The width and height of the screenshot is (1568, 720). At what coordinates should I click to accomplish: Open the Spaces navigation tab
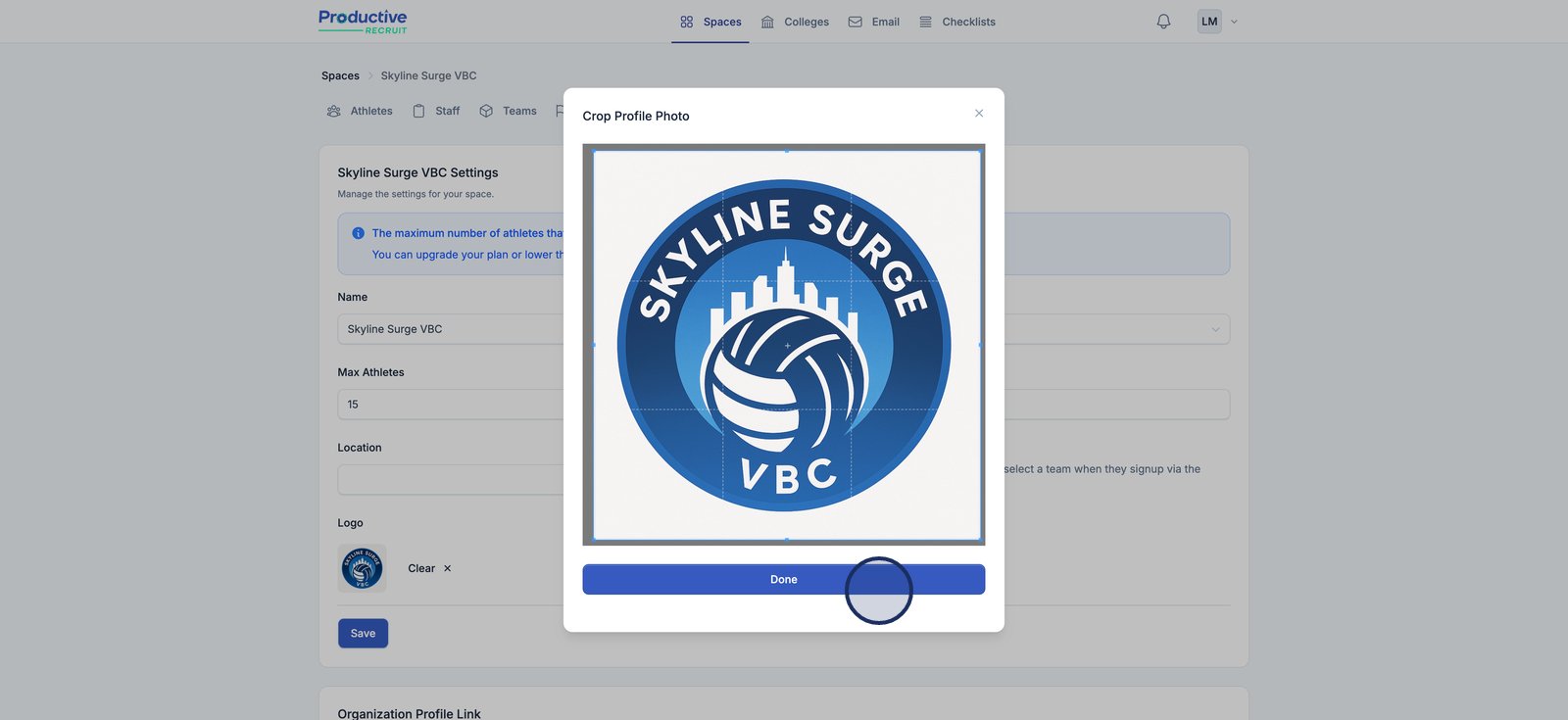pyautogui.click(x=710, y=22)
